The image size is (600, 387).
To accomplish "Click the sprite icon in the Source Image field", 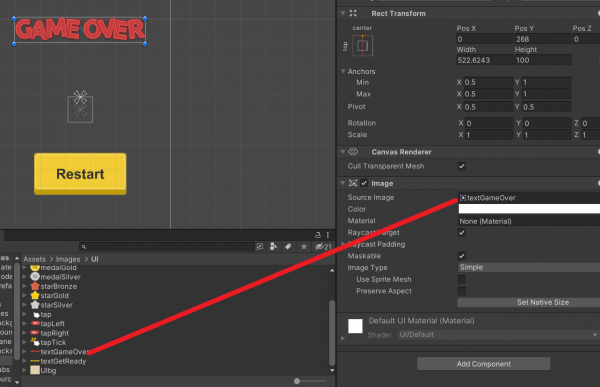I will coord(463,198).
